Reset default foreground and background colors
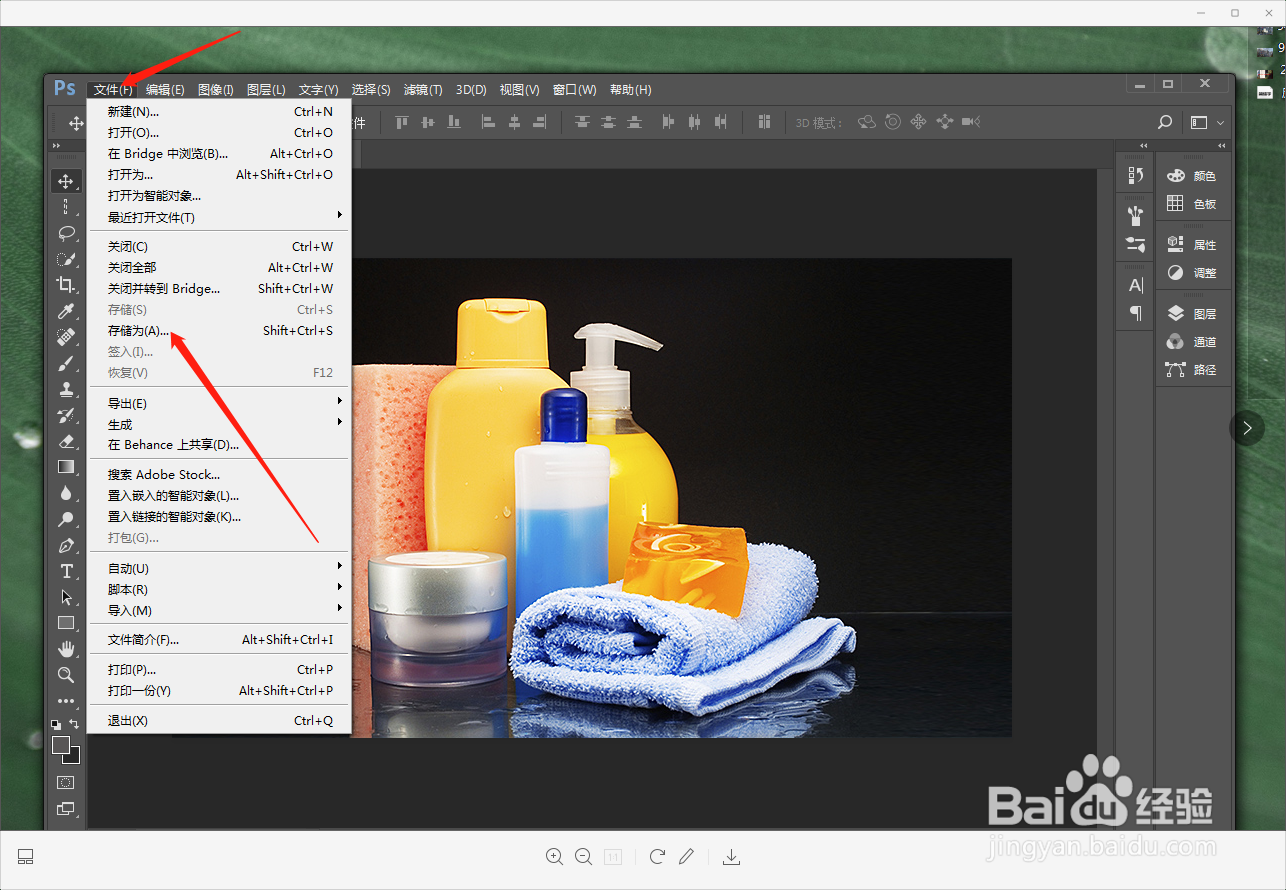 (56, 725)
